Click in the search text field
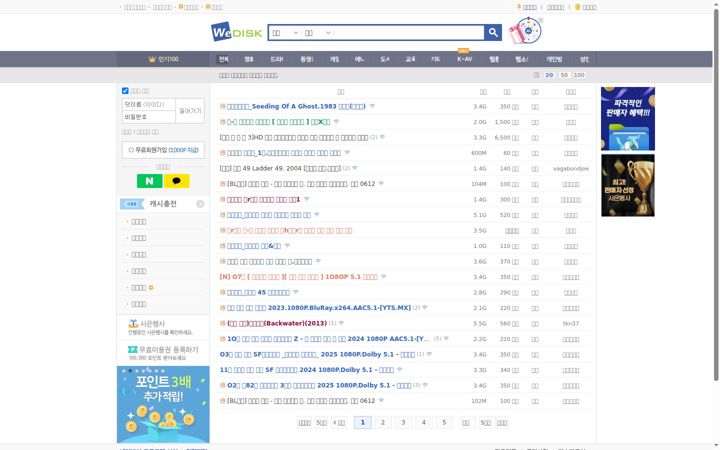The height and width of the screenshot is (450, 720). [409, 33]
